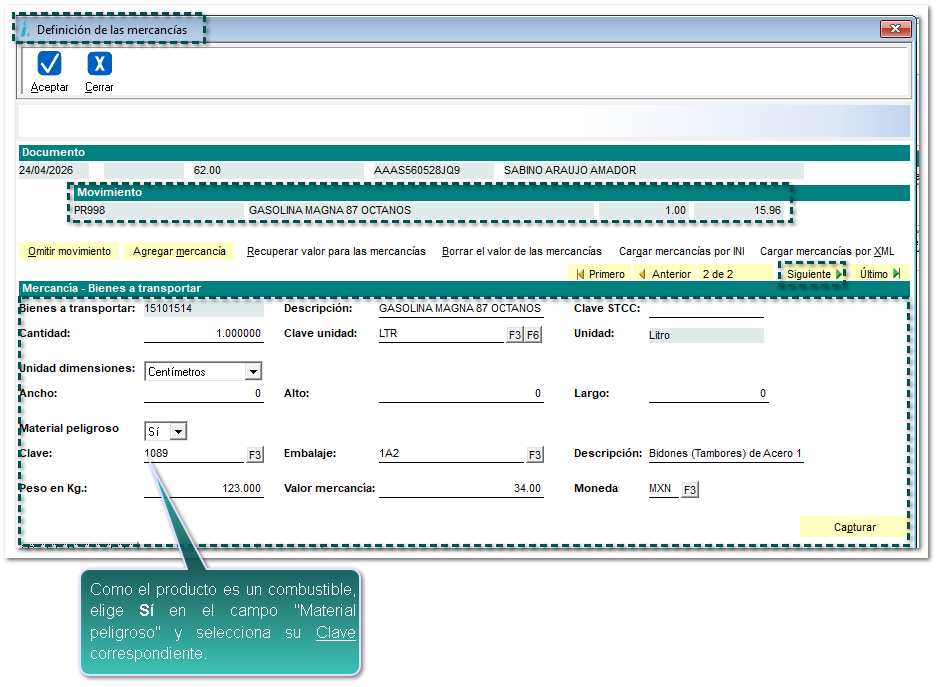Click the Alto input field
The image size is (937, 687).
coord(461,394)
